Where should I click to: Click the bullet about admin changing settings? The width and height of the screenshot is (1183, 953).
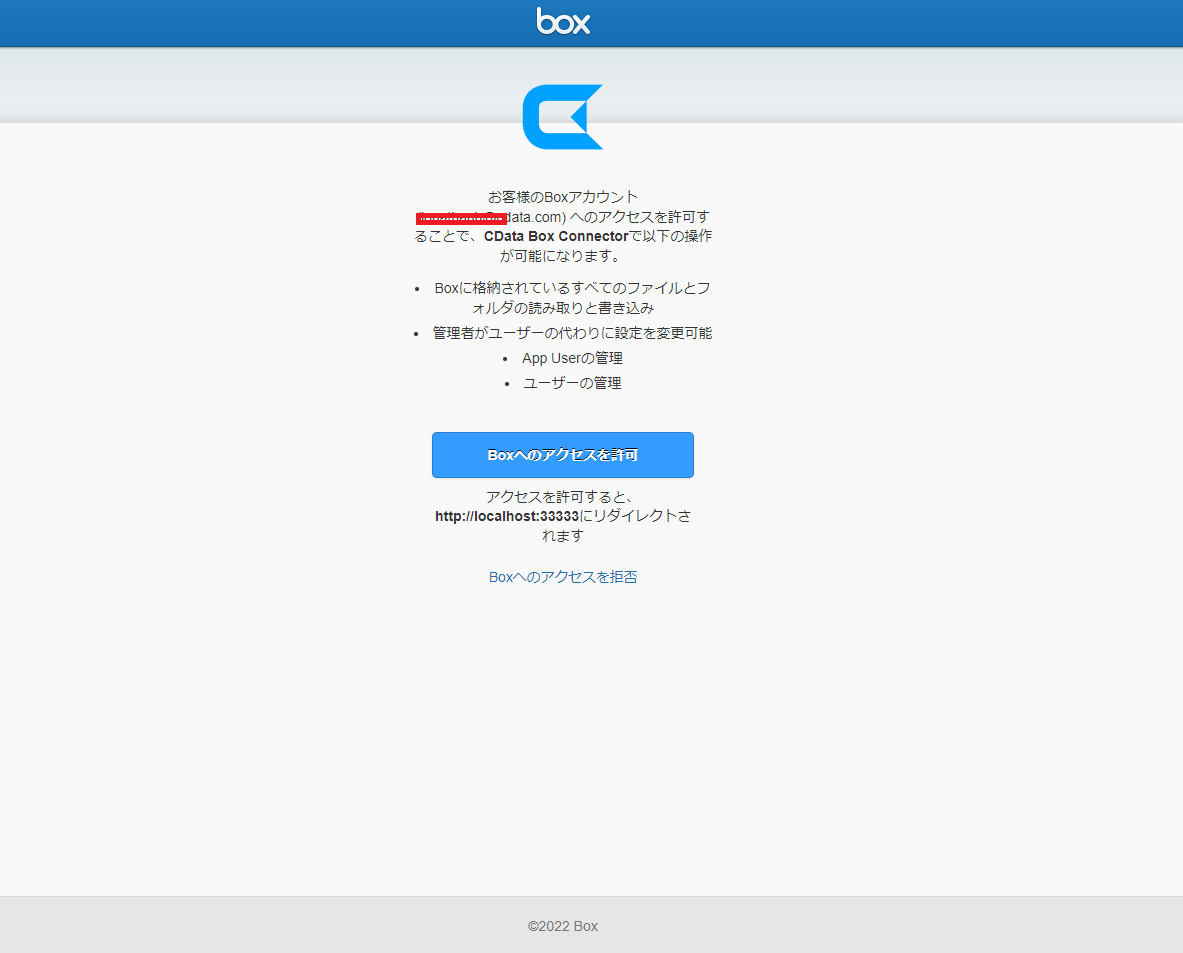point(570,332)
